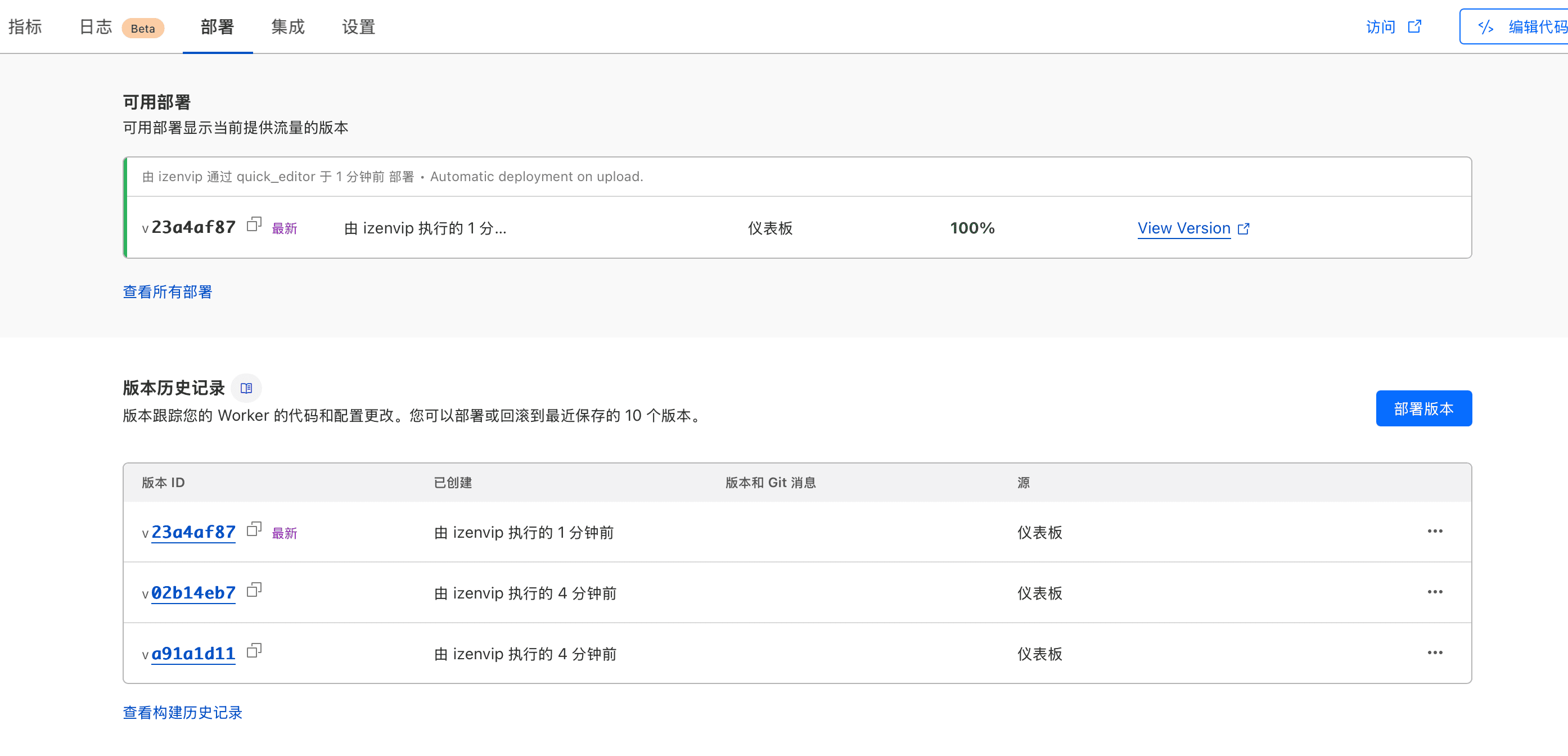Screen dimensions: 1568x756
Task: Open actions menu for version 23a4af87
Action: 1435,532
